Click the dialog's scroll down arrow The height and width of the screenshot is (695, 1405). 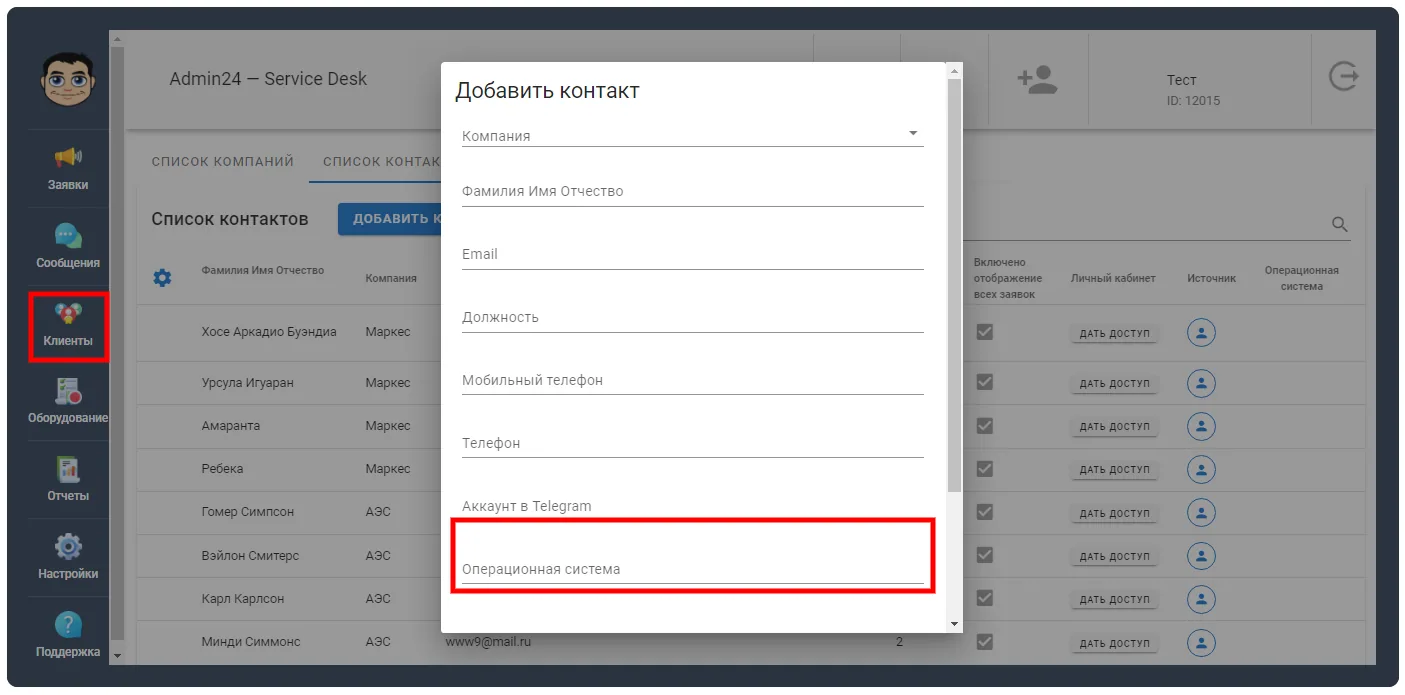pyautogui.click(x=954, y=624)
